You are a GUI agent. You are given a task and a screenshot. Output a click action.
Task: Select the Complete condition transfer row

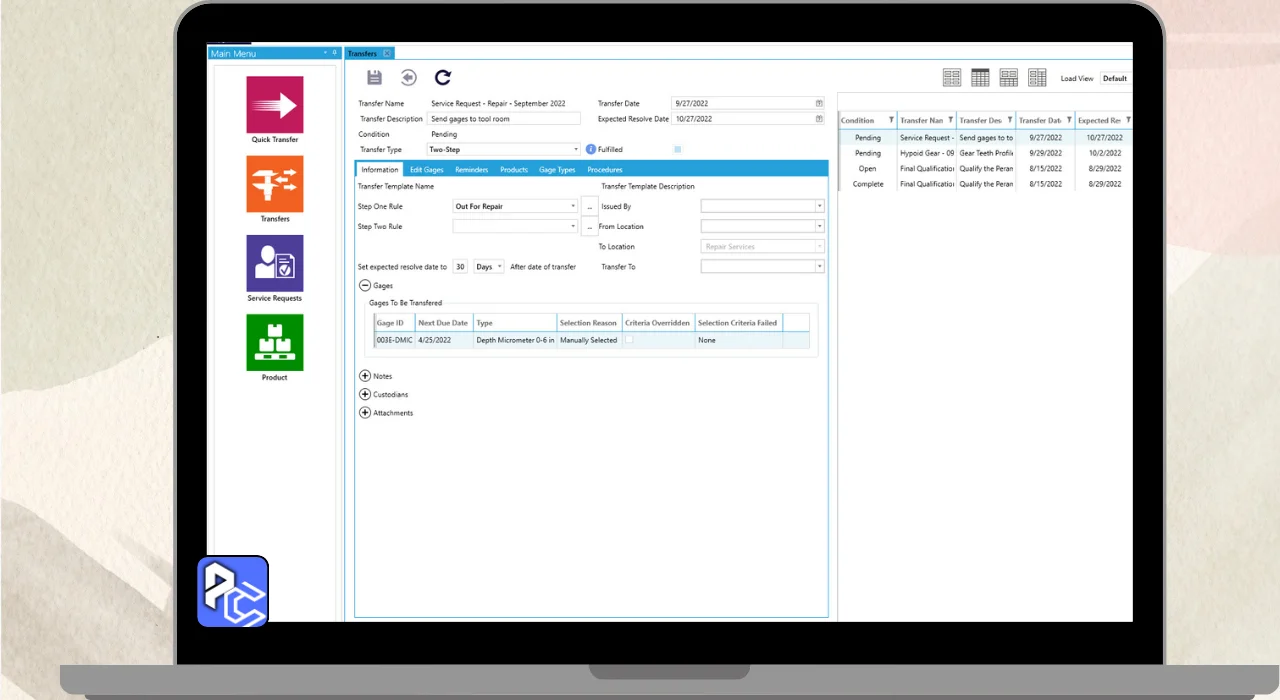coord(985,184)
